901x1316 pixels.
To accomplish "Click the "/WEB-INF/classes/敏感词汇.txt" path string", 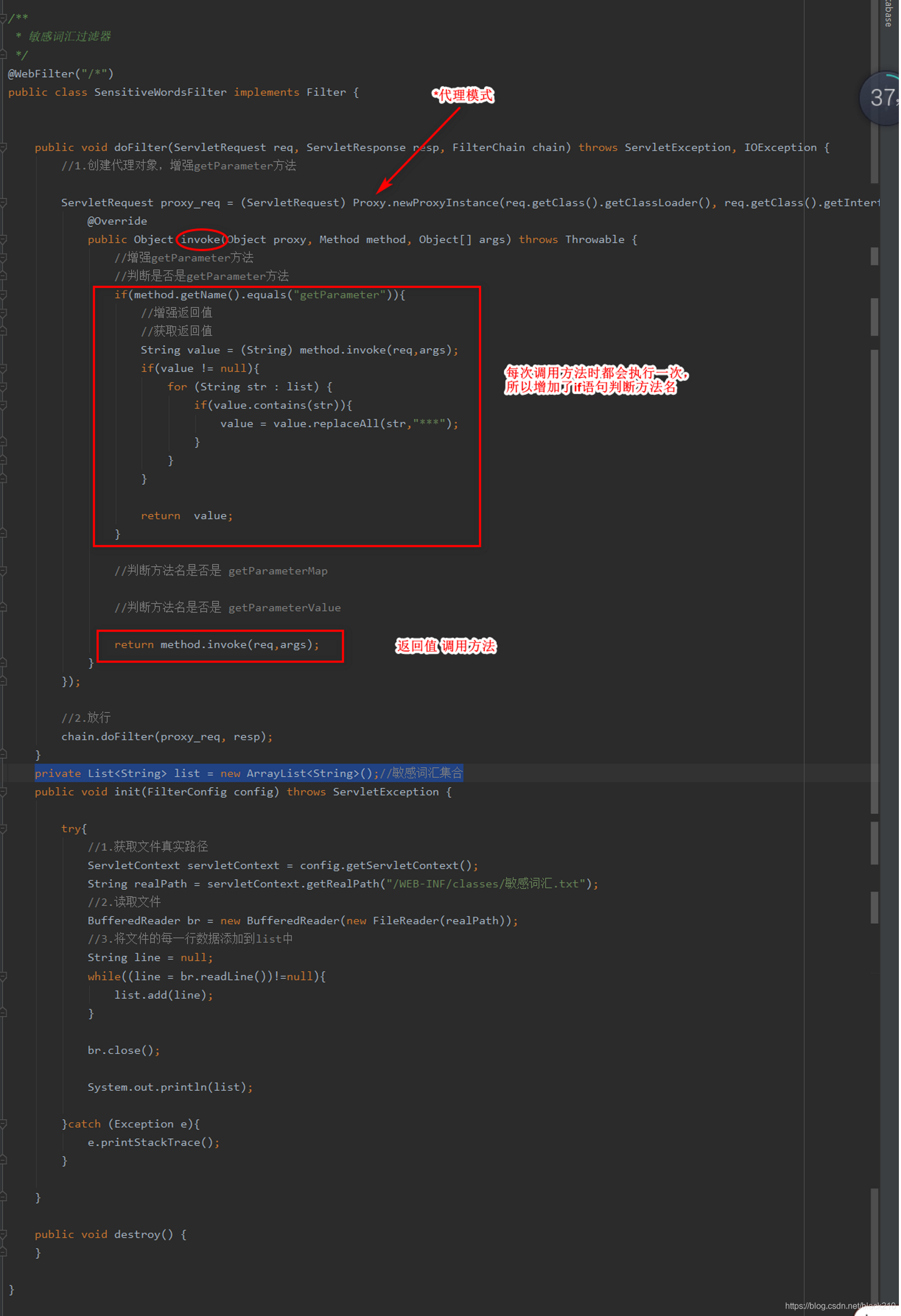I will [486, 884].
